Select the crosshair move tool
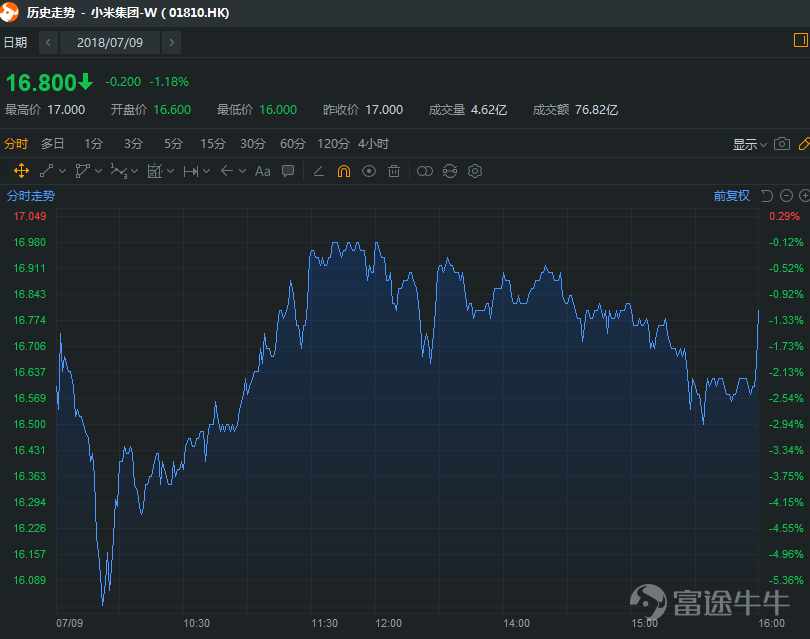The image size is (810, 639). [21, 171]
